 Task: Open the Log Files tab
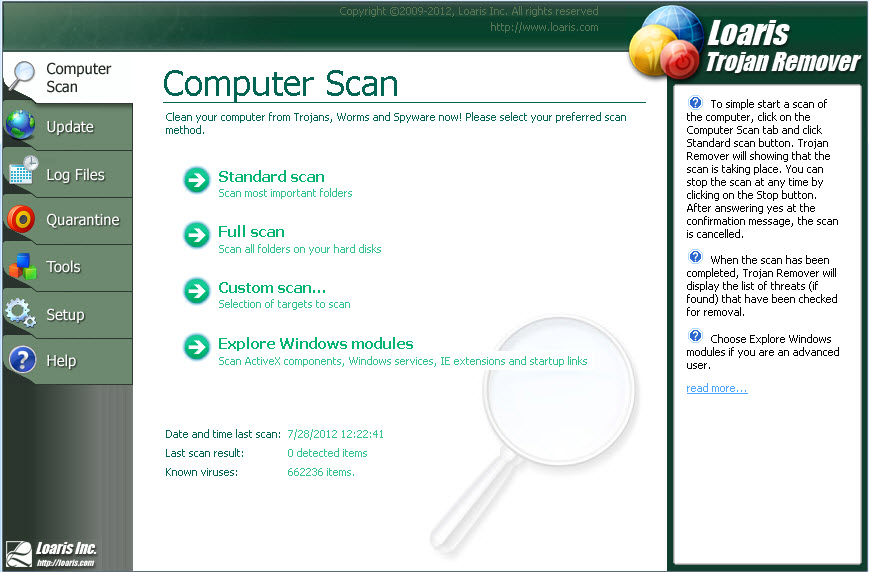[x=68, y=174]
